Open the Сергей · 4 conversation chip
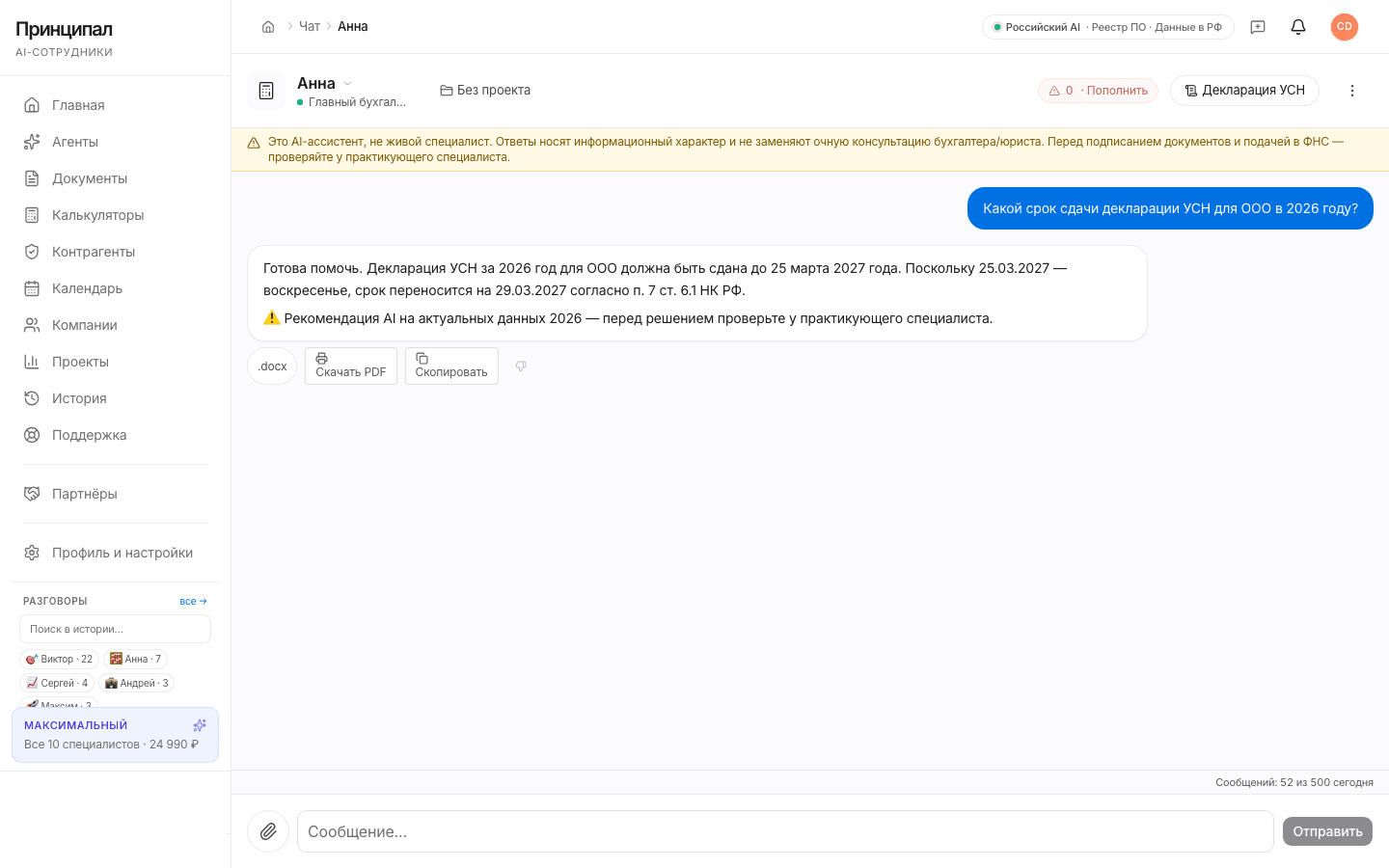This screenshot has height=868, width=1389. (57, 683)
